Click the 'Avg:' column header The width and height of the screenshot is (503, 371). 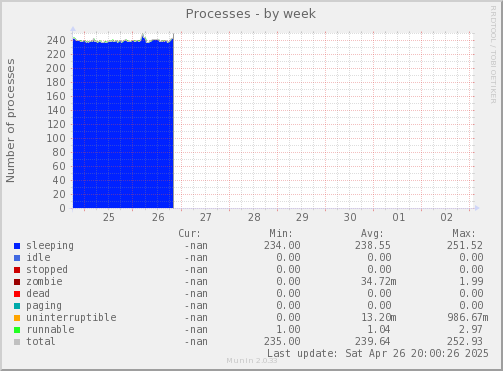click(x=372, y=233)
